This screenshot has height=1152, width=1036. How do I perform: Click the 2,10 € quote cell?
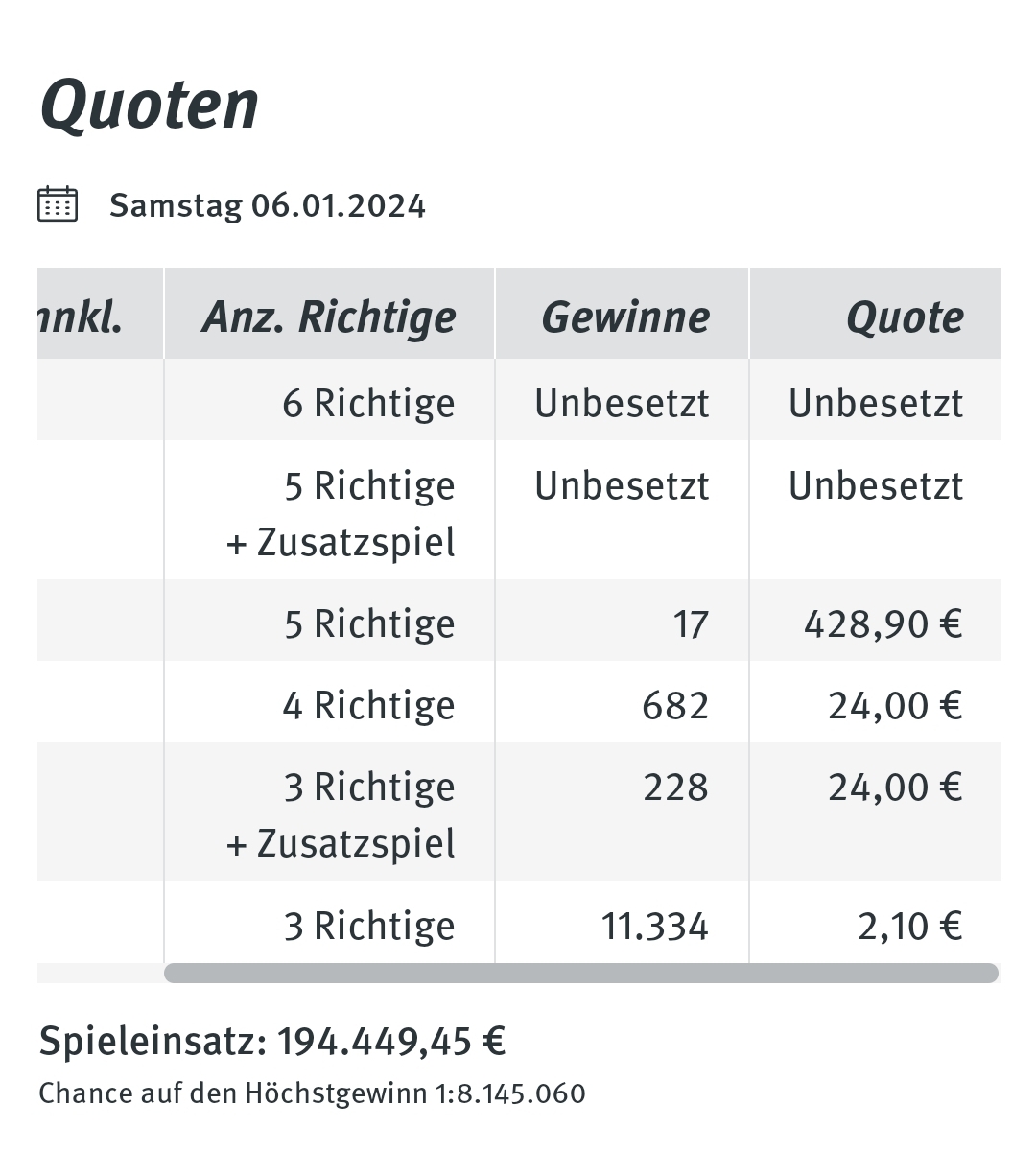pos(909,927)
